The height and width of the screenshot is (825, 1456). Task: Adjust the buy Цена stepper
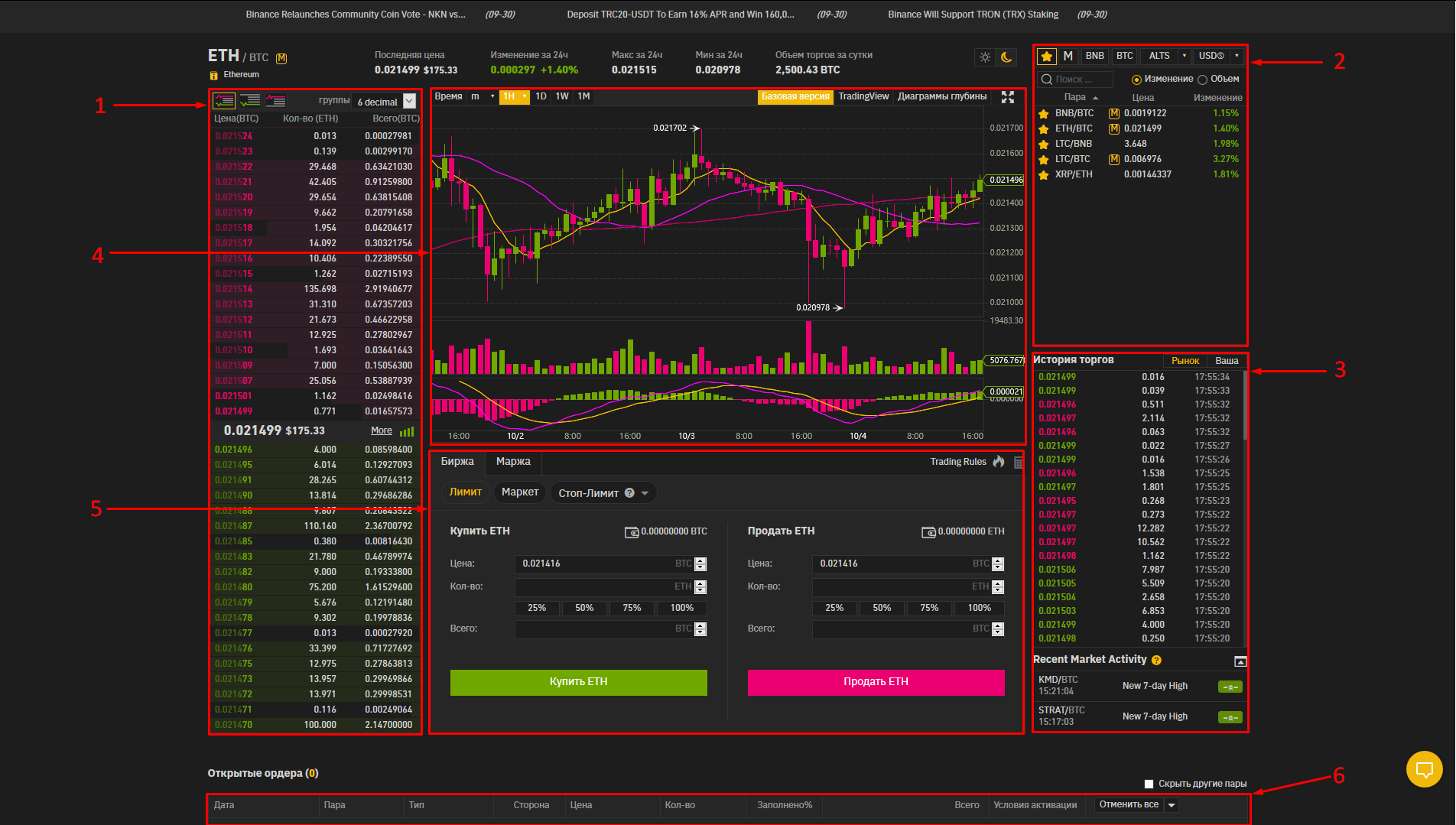(x=700, y=564)
